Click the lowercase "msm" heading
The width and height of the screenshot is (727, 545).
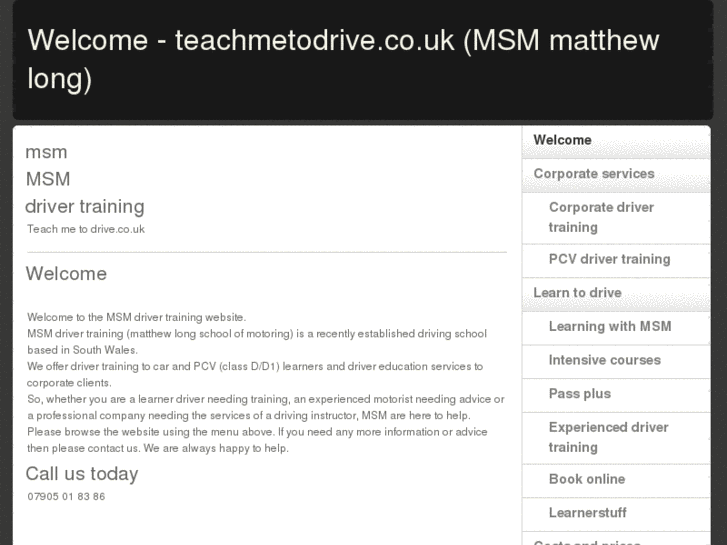tap(46, 152)
